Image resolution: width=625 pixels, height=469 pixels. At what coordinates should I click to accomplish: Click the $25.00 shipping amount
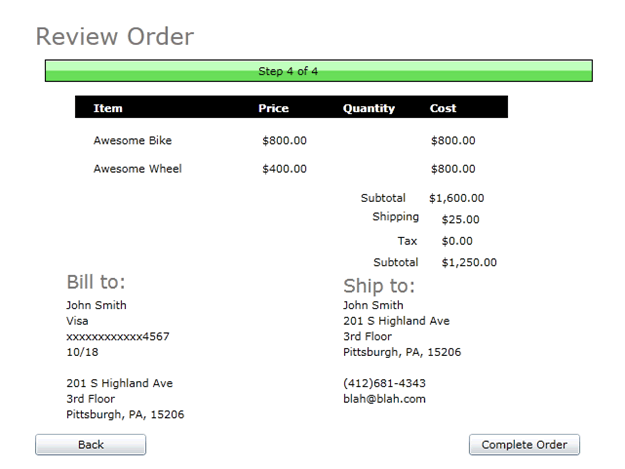(x=460, y=220)
